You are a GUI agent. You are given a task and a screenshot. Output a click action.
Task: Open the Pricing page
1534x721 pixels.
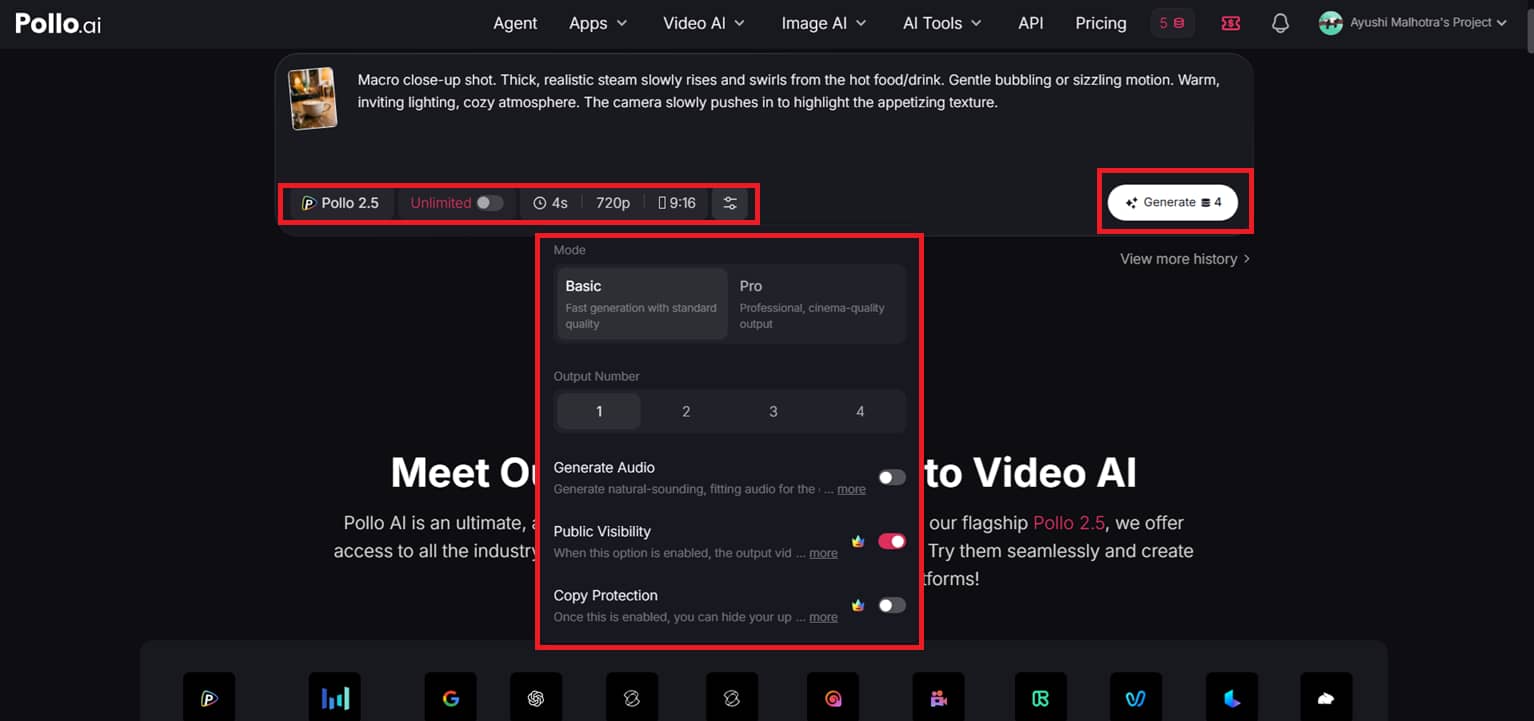coord(1101,23)
